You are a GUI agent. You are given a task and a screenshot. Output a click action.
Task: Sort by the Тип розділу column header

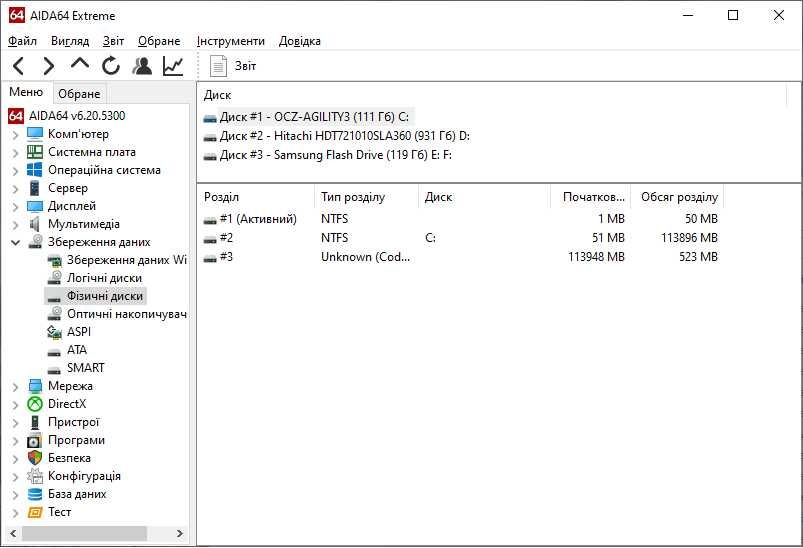[366, 197]
